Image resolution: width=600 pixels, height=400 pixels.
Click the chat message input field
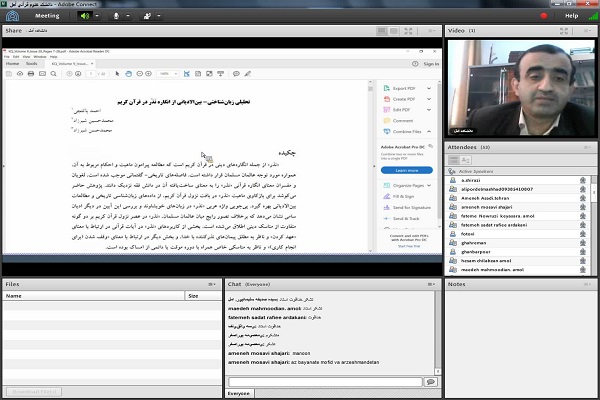pos(325,382)
